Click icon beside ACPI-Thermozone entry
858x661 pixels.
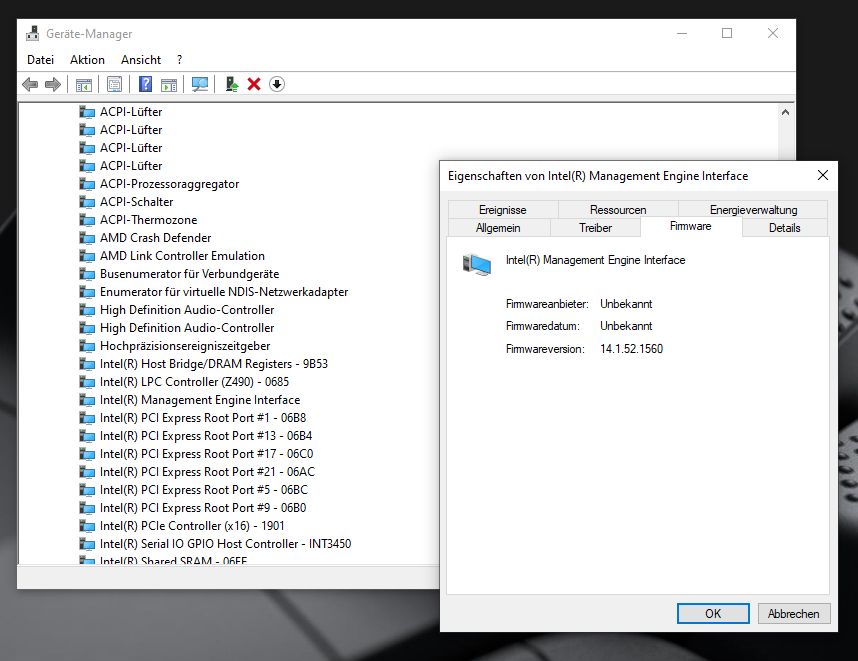(87, 220)
